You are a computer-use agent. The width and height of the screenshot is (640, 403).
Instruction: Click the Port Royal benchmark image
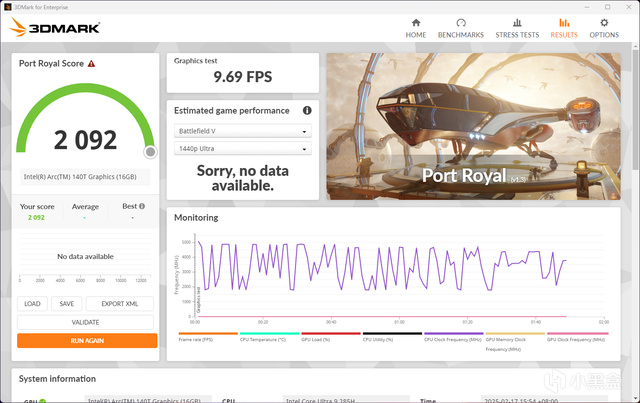[473, 126]
